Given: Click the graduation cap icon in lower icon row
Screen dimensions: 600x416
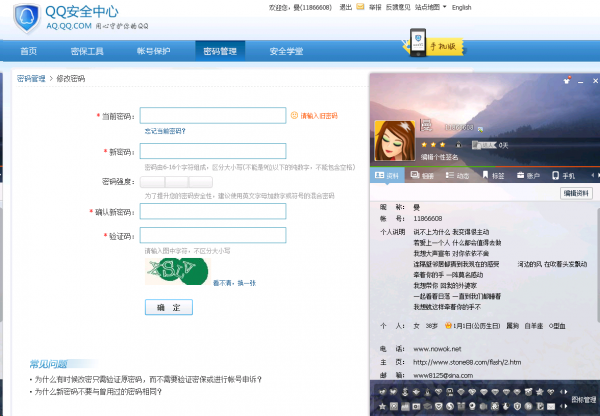Looking at the screenshot, I should point(427,406).
